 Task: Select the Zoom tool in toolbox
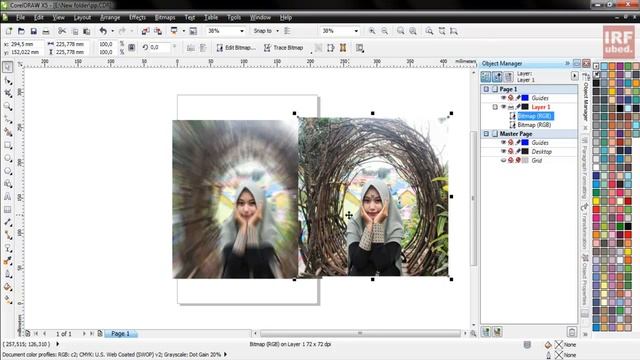(x=7, y=107)
